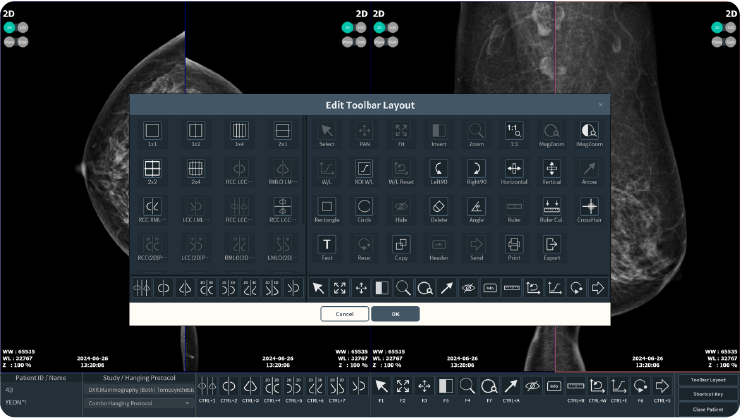Select the Angle measurement tool
This screenshot has height=419, width=741.
[477, 207]
